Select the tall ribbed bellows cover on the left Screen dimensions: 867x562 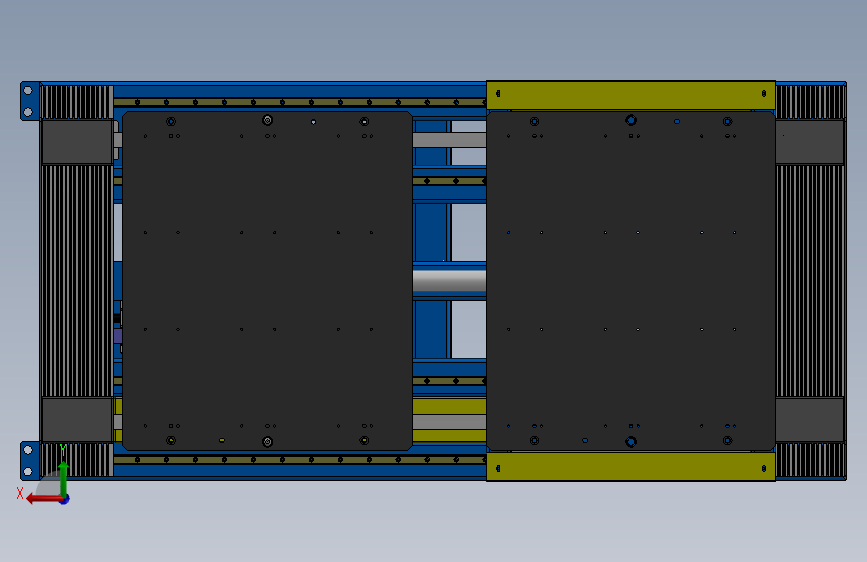77,280
